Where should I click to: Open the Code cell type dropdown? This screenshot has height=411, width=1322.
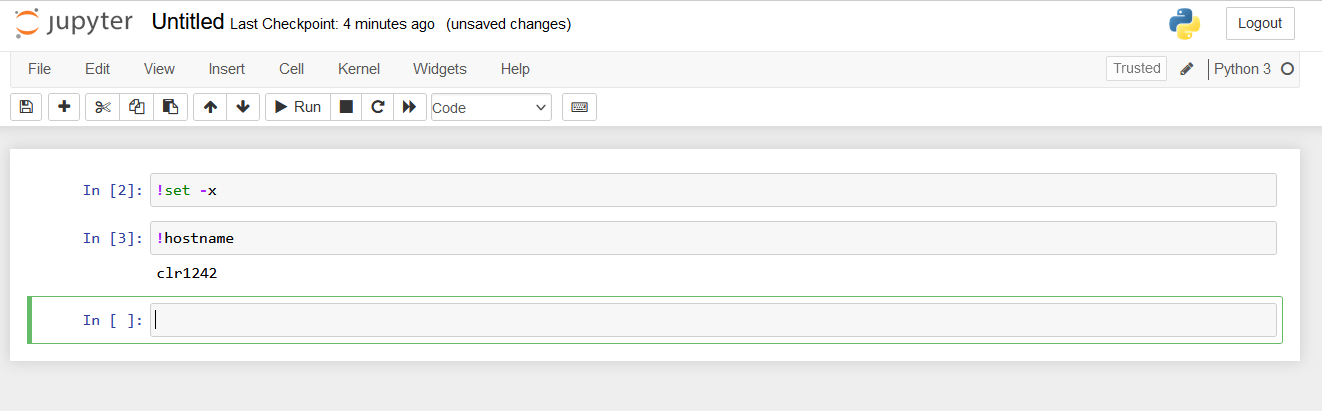[491, 107]
